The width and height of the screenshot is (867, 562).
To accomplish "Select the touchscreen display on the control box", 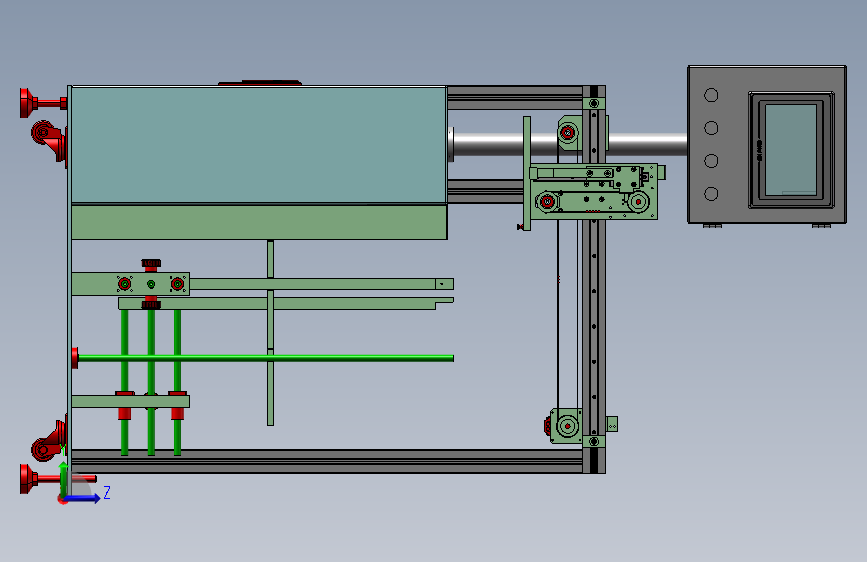I will pos(791,150).
